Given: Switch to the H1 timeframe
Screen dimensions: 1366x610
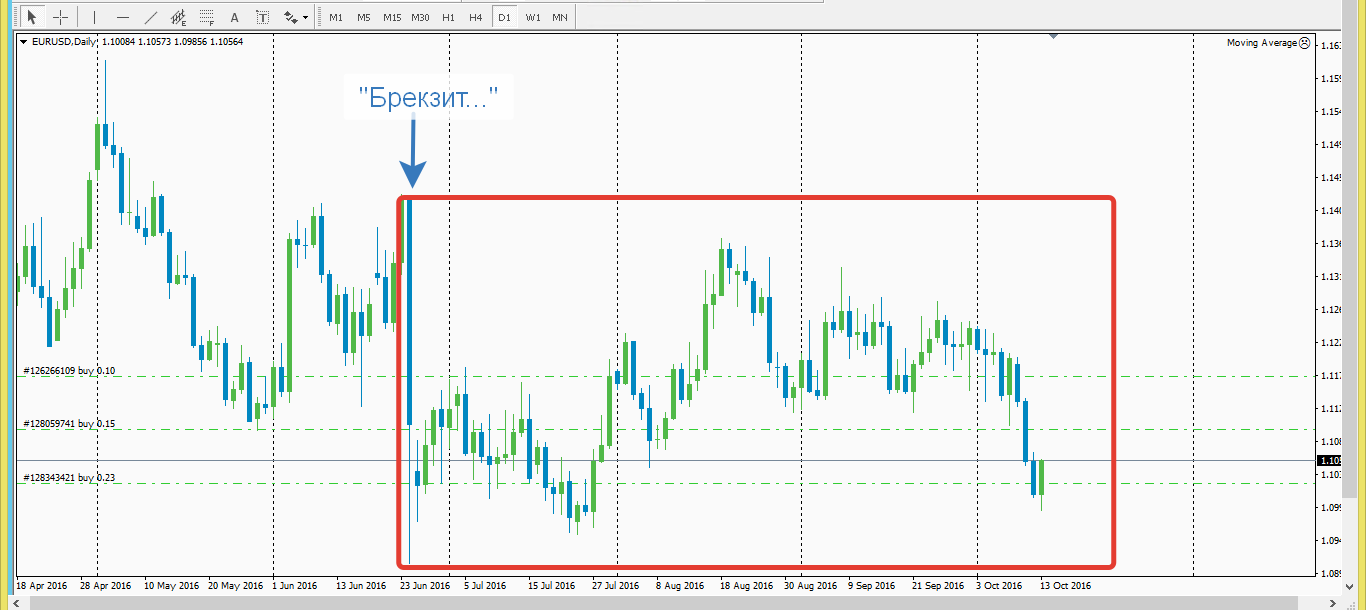Looking at the screenshot, I should pos(448,17).
